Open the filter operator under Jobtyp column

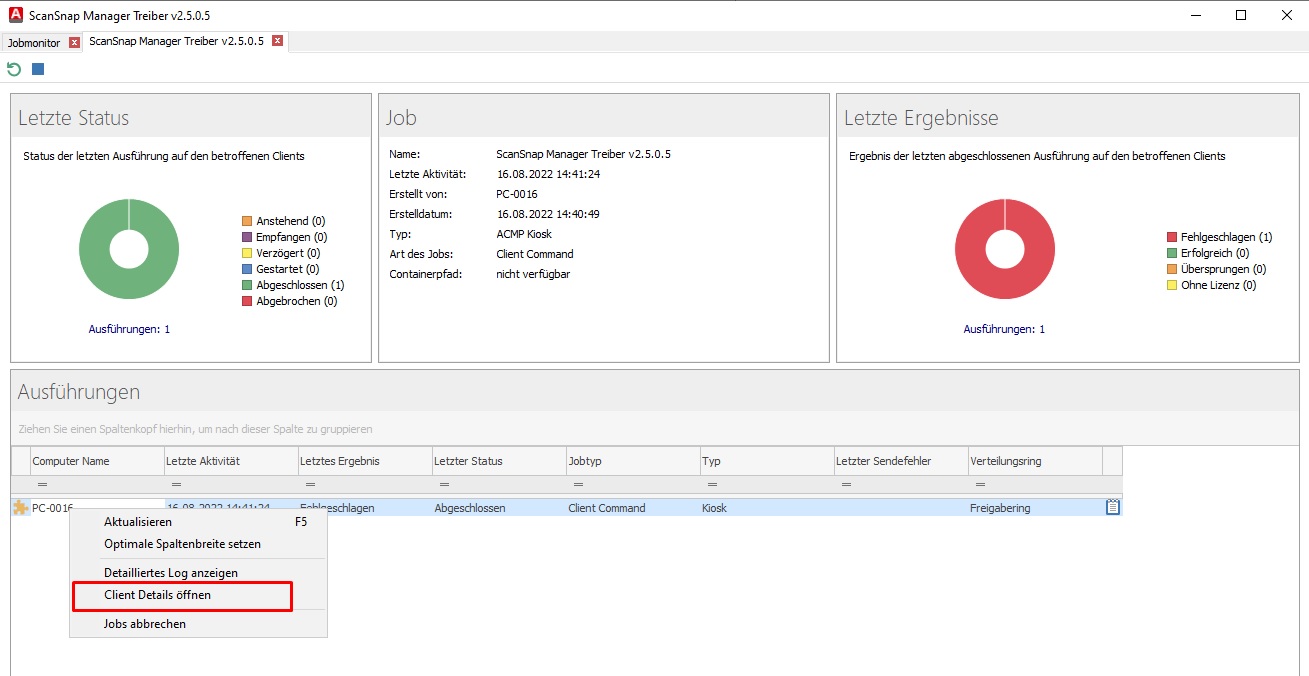pos(578,484)
